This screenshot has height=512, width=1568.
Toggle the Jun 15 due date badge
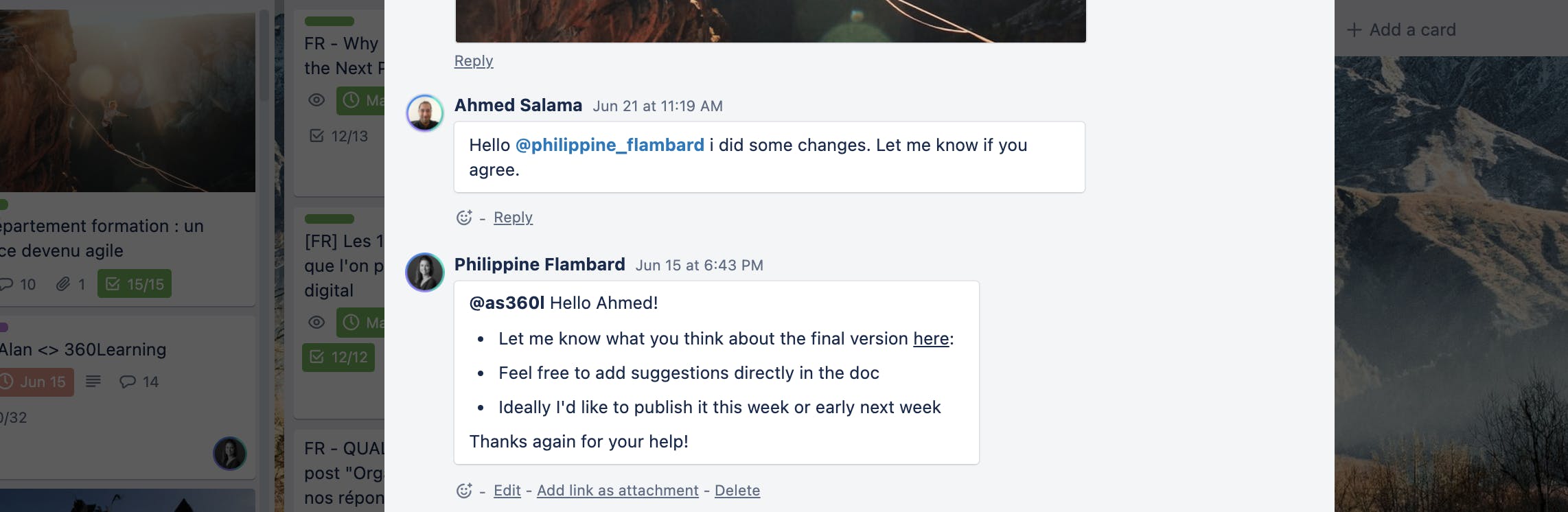tap(36, 382)
